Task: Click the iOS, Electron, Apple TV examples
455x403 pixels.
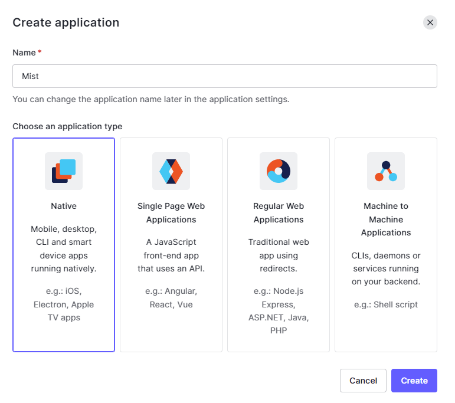Action: coord(64,304)
